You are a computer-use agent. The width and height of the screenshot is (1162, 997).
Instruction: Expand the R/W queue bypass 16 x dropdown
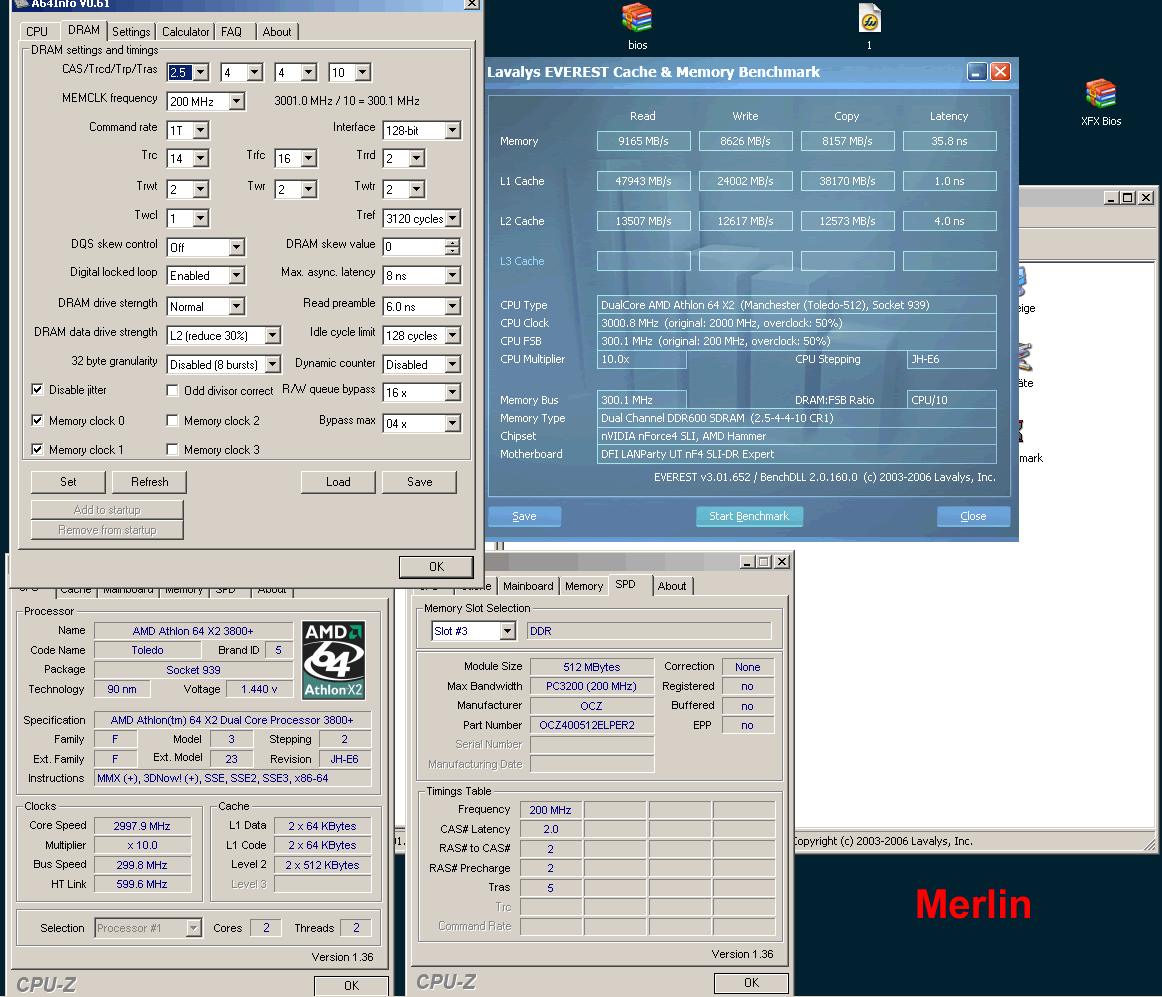click(x=452, y=392)
